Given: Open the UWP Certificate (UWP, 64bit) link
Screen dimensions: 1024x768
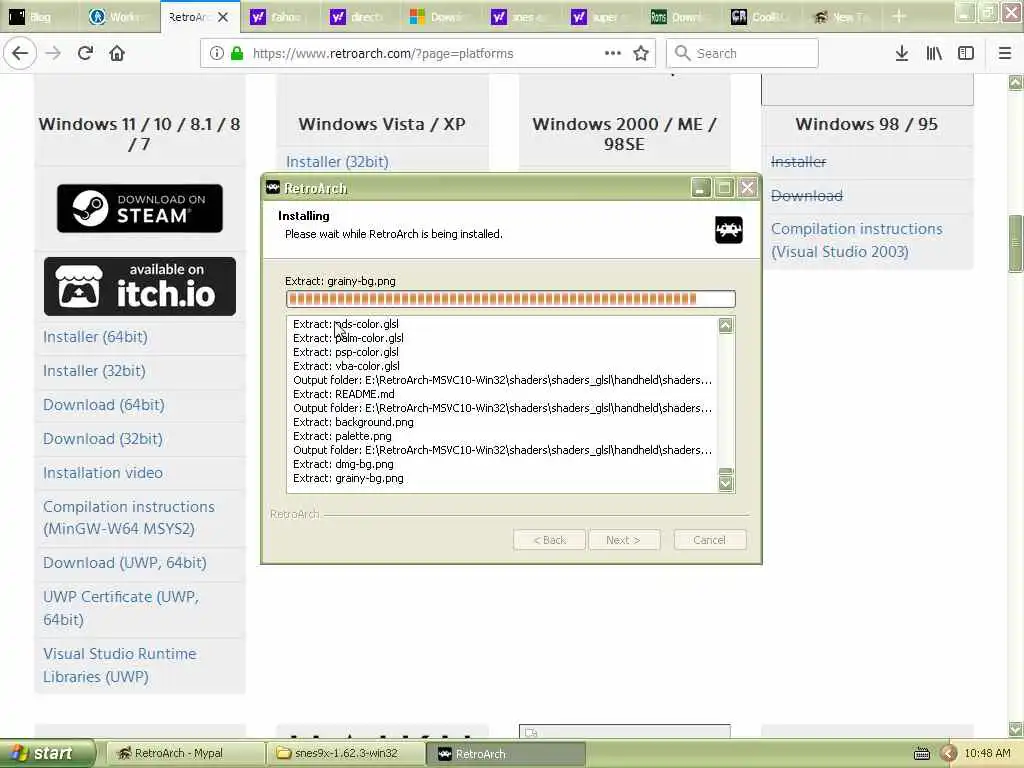Looking at the screenshot, I should pyautogui.click(x=121, y=608).
